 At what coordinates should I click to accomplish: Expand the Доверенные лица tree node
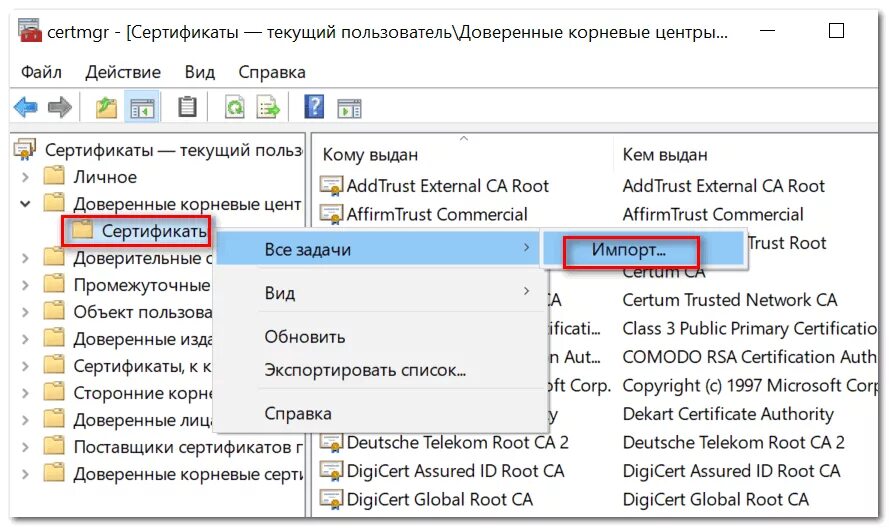click(26, 420)
